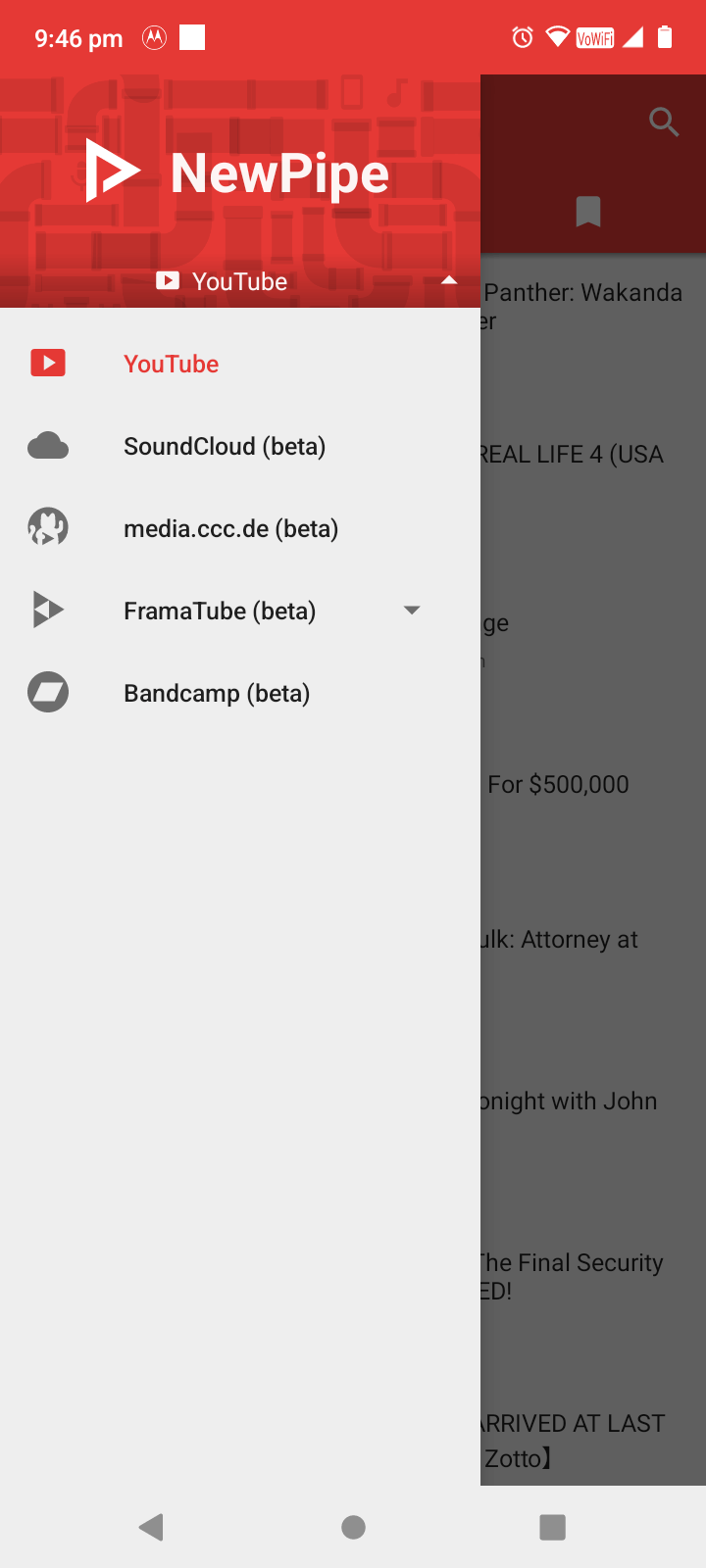
Task: Tap the media.ccc.de service icon
Action: point(47,528)
